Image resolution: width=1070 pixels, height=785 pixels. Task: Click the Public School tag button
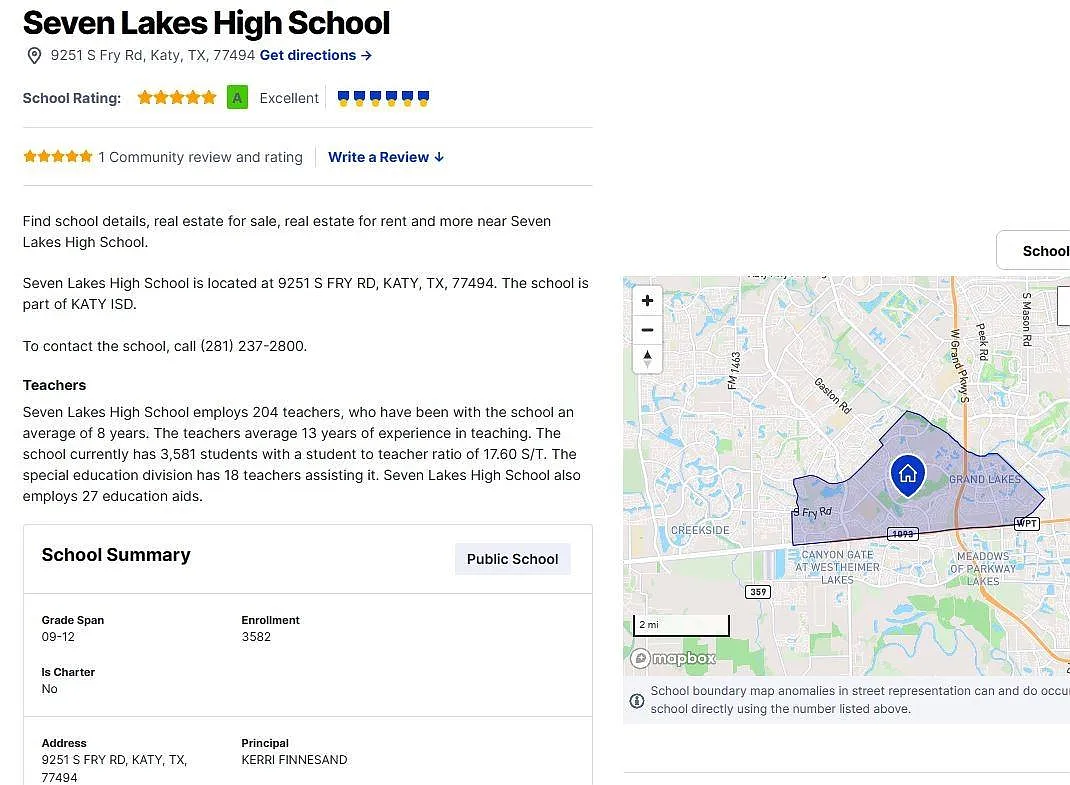tap(512, 559)
